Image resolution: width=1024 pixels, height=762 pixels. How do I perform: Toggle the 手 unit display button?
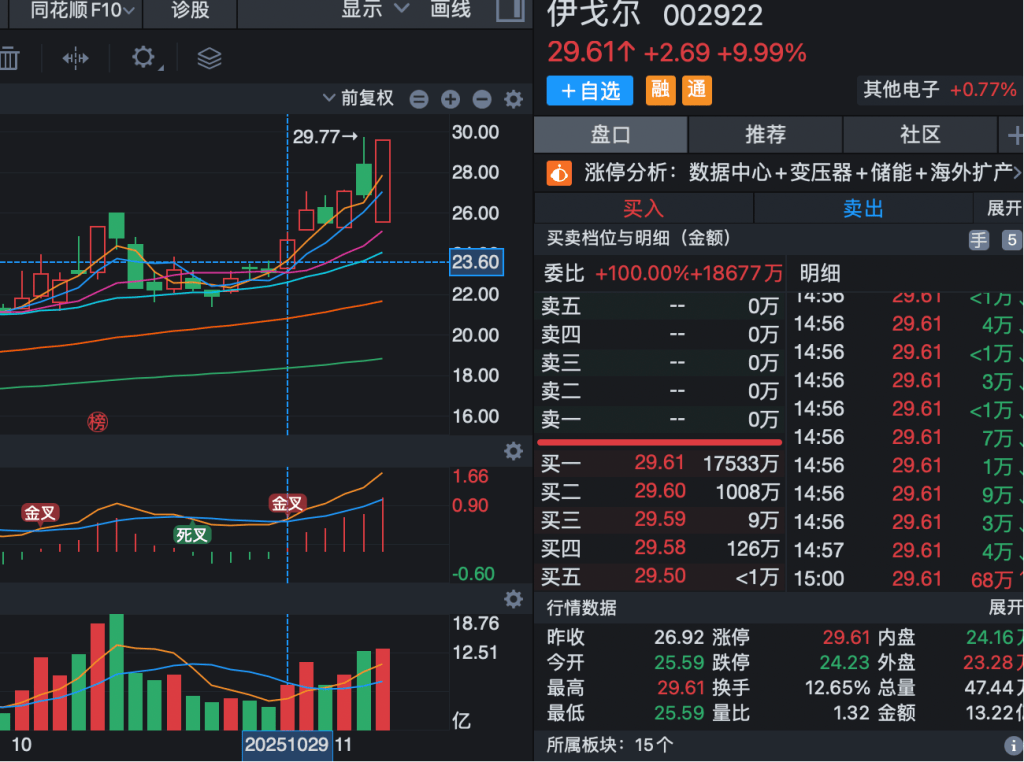click(979, 240)
